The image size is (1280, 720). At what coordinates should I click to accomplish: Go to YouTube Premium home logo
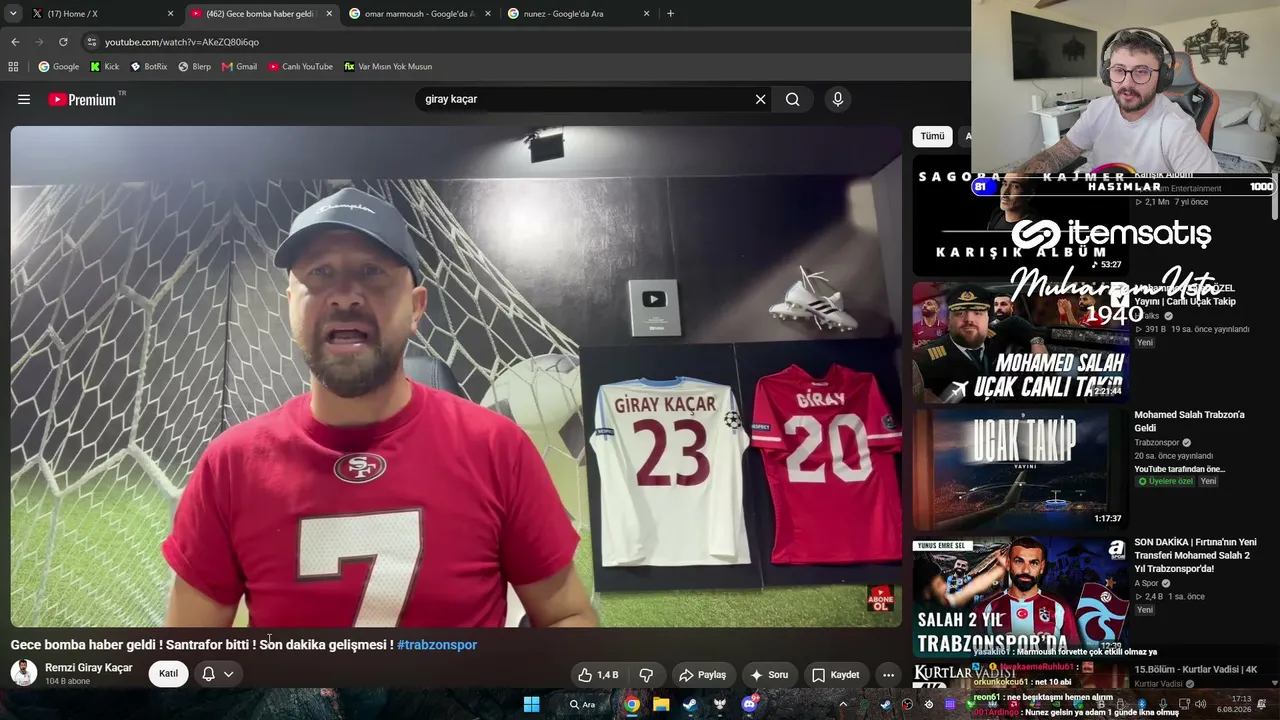click(82, 99)
